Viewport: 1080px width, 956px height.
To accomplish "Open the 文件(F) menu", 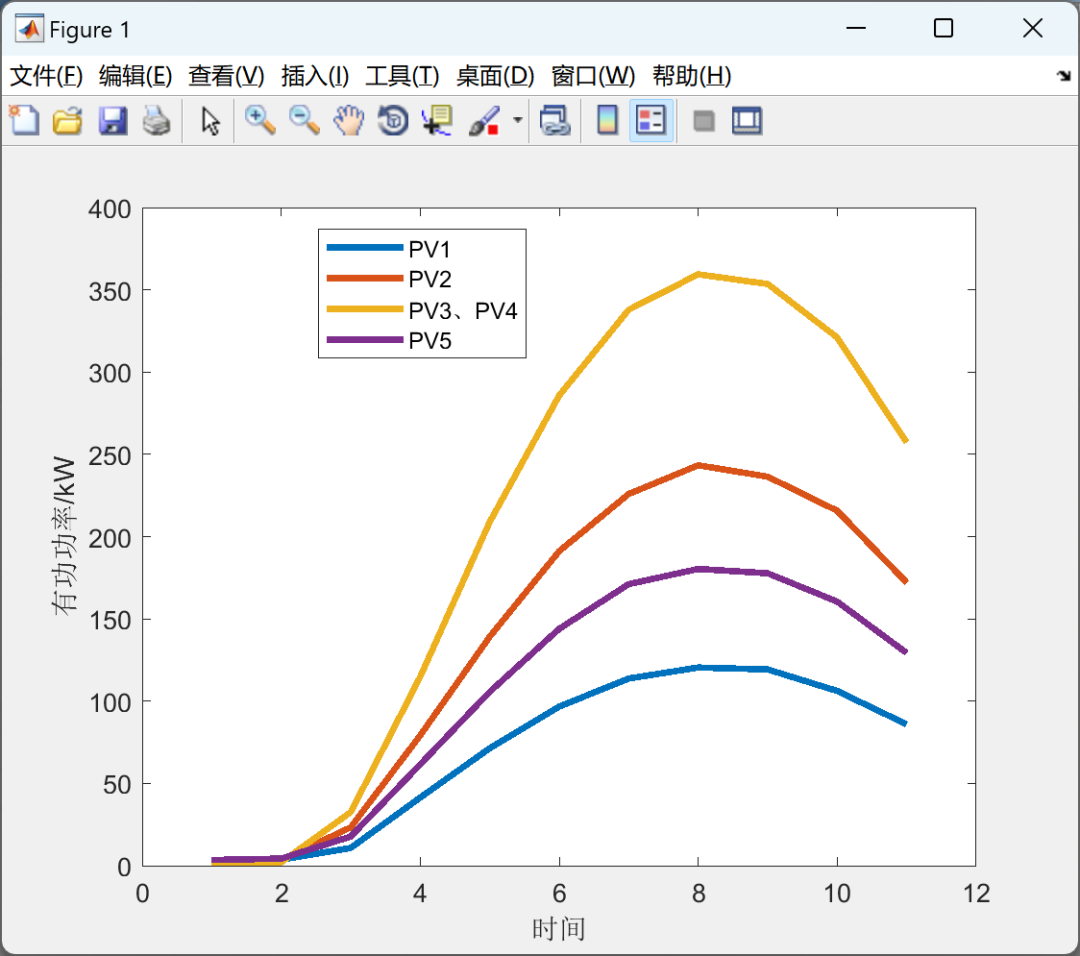I will click(46, 76).
